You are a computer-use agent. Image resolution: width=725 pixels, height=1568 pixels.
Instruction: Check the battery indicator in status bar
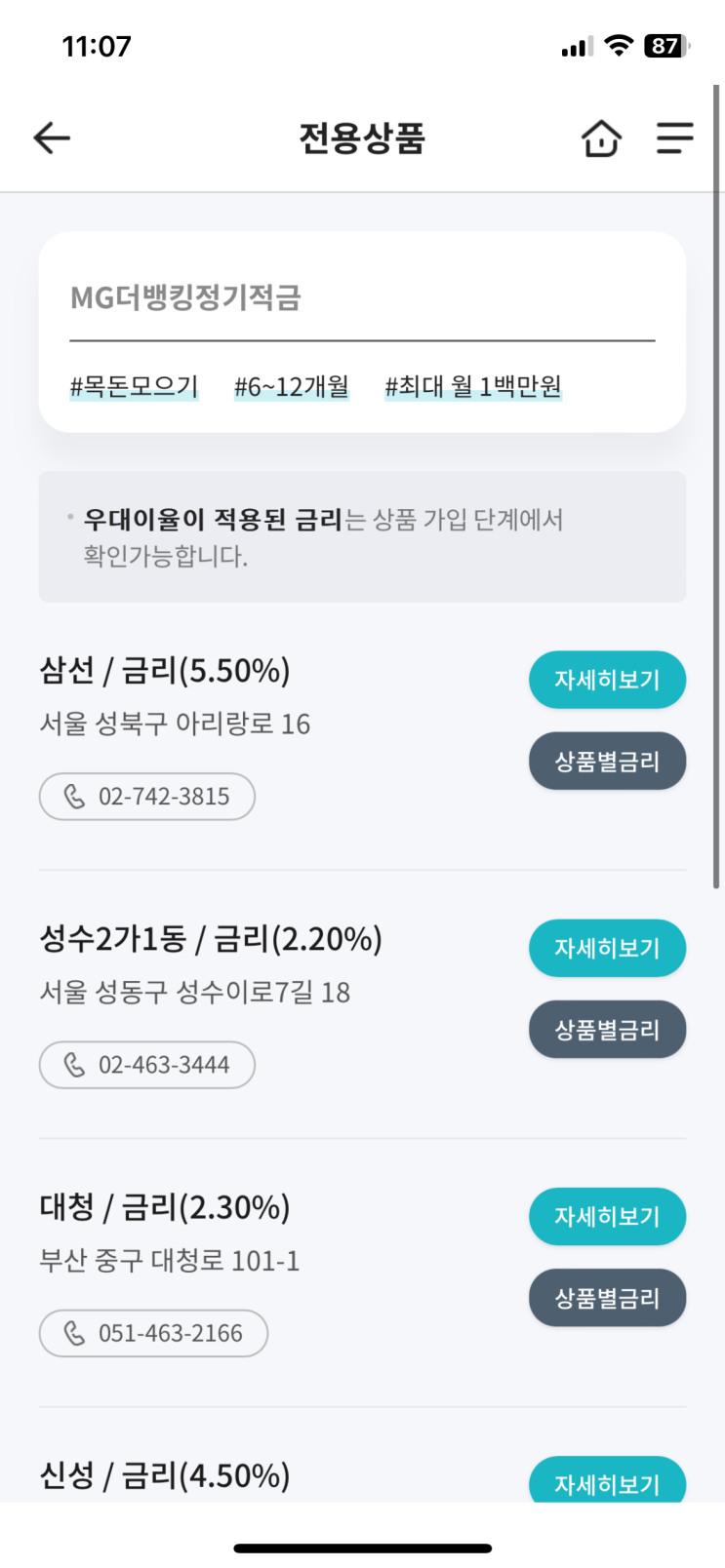[666, 46]
